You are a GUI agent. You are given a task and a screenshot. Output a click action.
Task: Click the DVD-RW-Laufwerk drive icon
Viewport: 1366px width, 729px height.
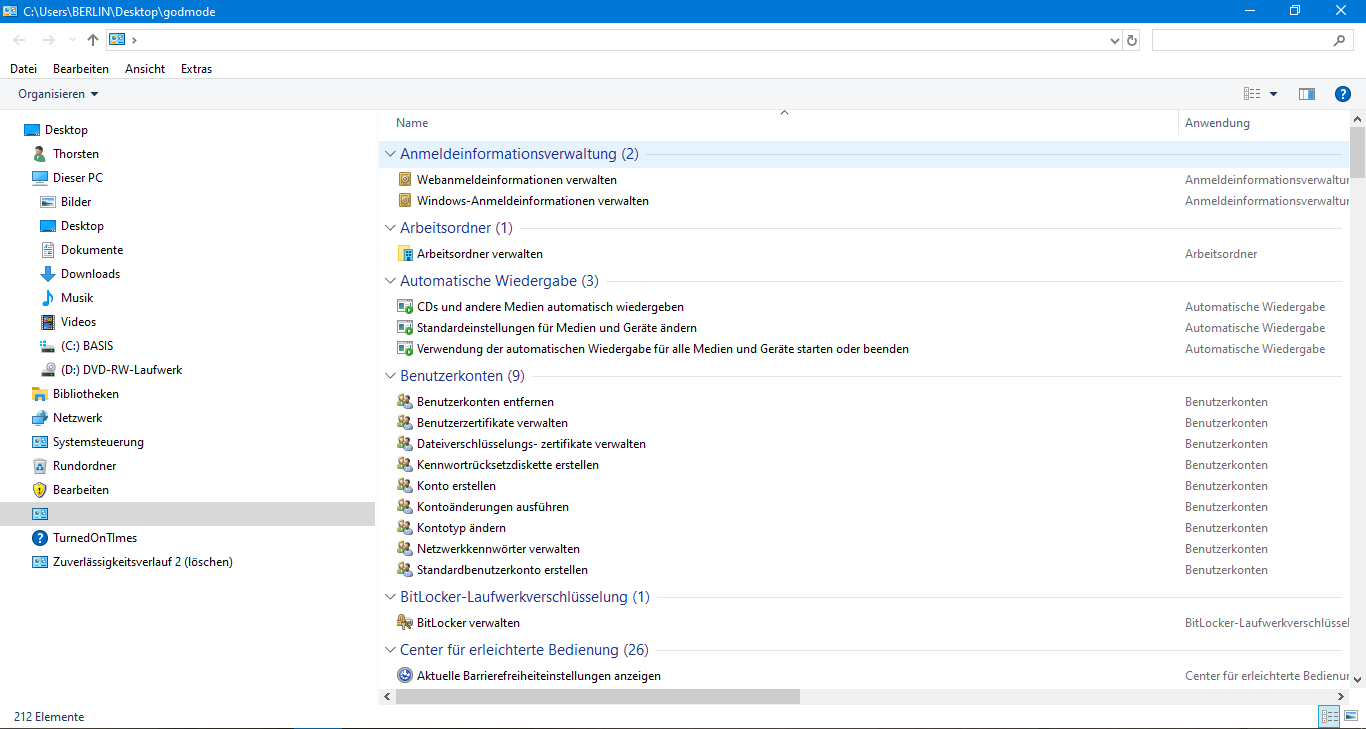[x=47, y=370]
